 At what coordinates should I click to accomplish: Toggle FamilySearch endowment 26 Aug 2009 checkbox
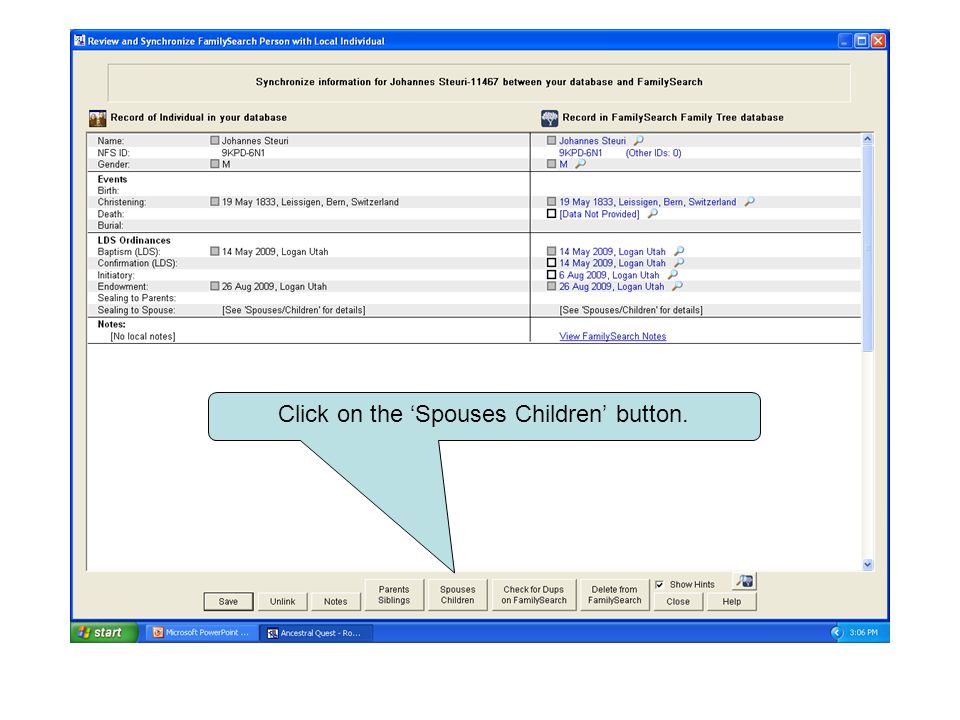551,286
